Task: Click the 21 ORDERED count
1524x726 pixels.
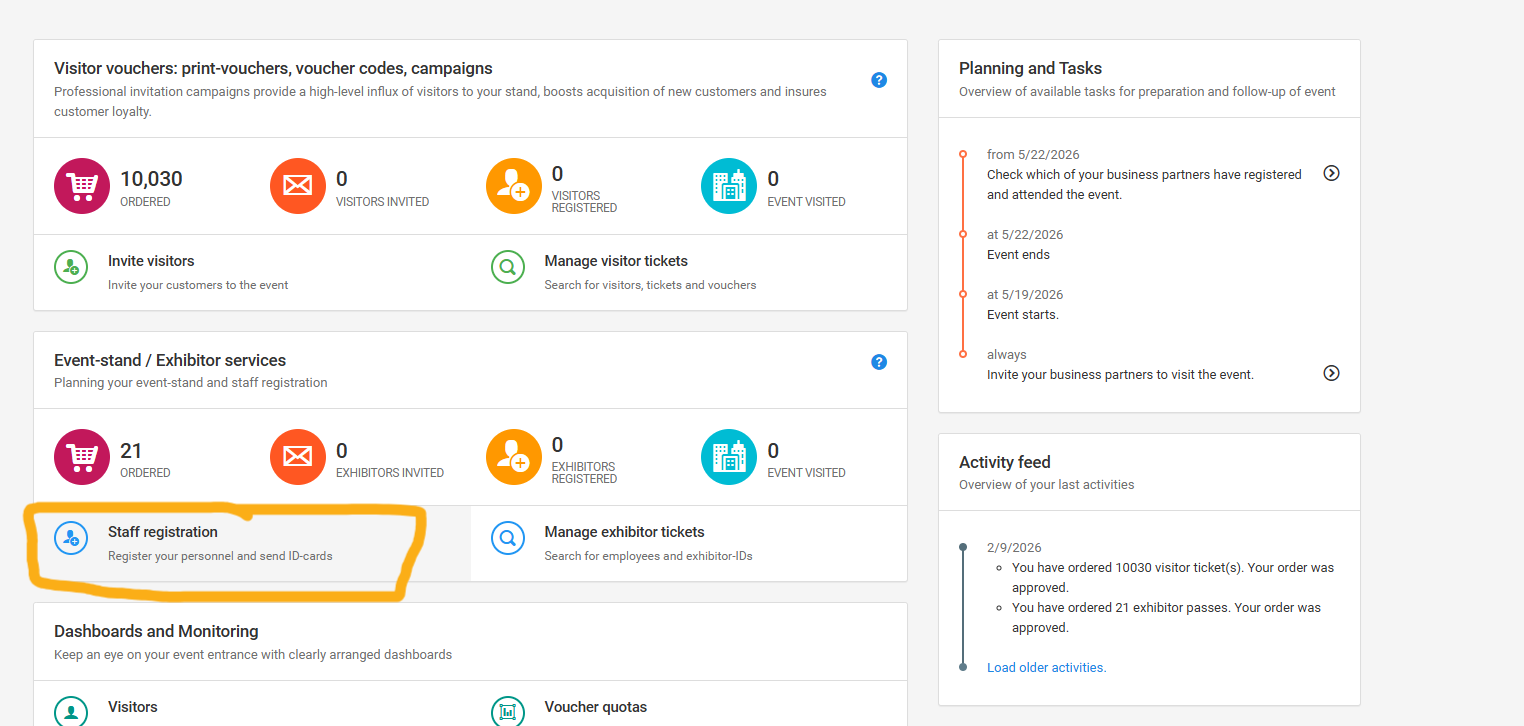Action: click(131, 451)
